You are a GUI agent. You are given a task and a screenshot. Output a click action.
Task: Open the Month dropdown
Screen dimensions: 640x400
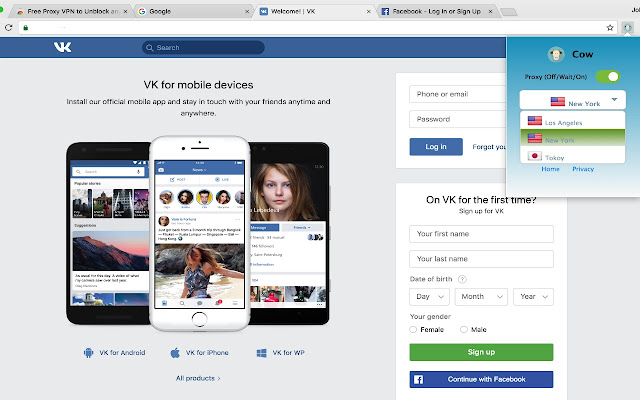(x=481, y=297)
